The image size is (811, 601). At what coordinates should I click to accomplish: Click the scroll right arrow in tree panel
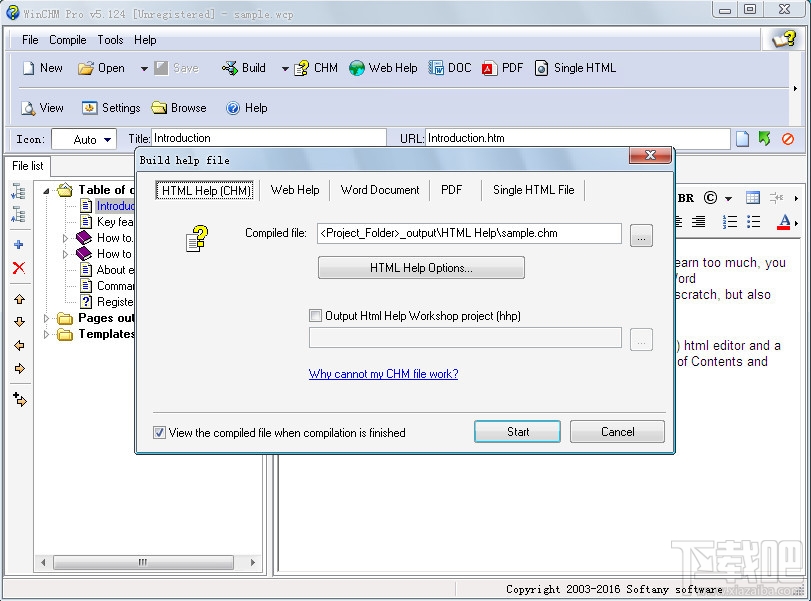coord(252,562)
